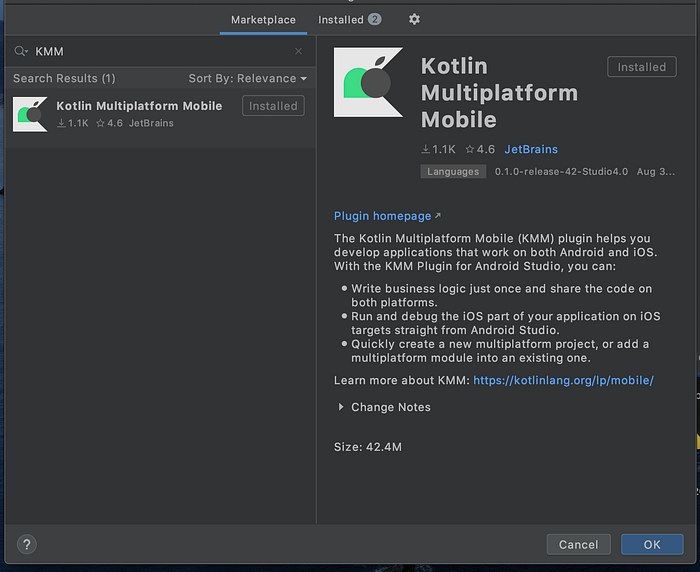Switch to the Marketplace tab
The height and width of the screenshot is (572, 700).
[x=263, y=20]
